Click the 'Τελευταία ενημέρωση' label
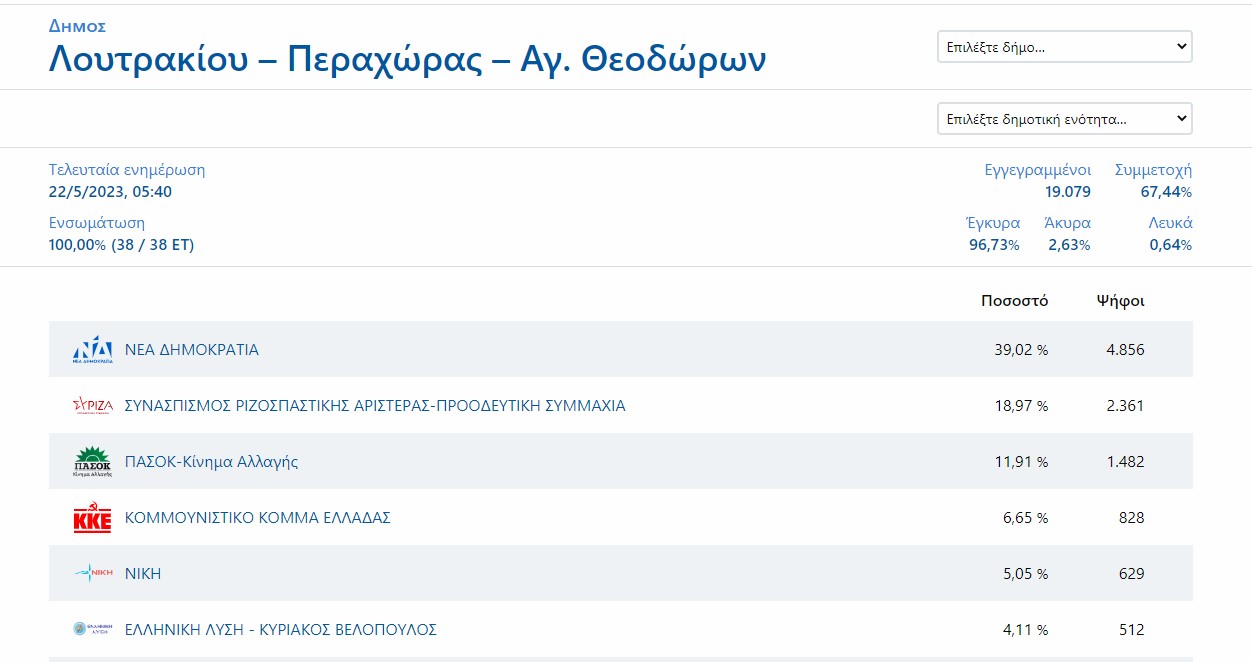 pyautogui.click(x=127, y=170)
